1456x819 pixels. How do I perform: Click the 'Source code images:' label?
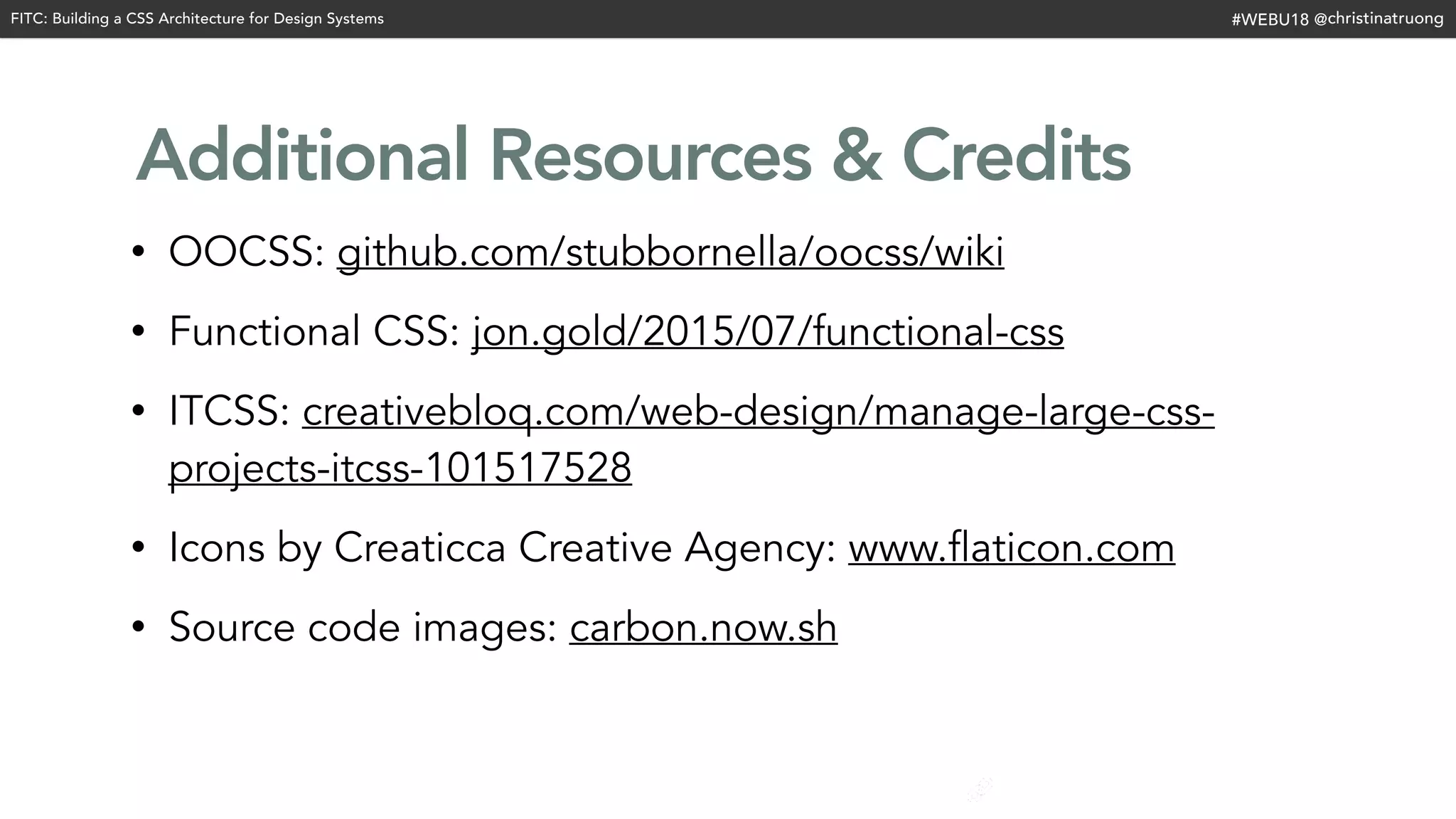coord(363,628)
